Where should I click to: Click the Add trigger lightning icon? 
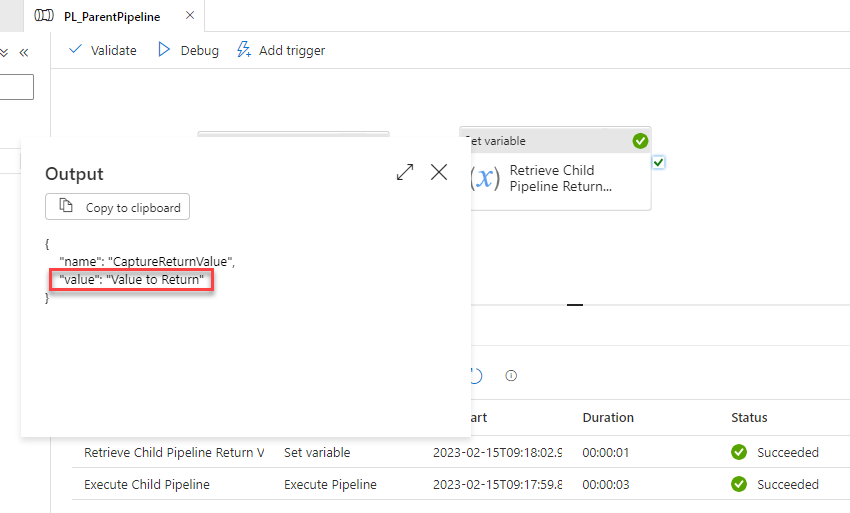[x=244, y=49]
